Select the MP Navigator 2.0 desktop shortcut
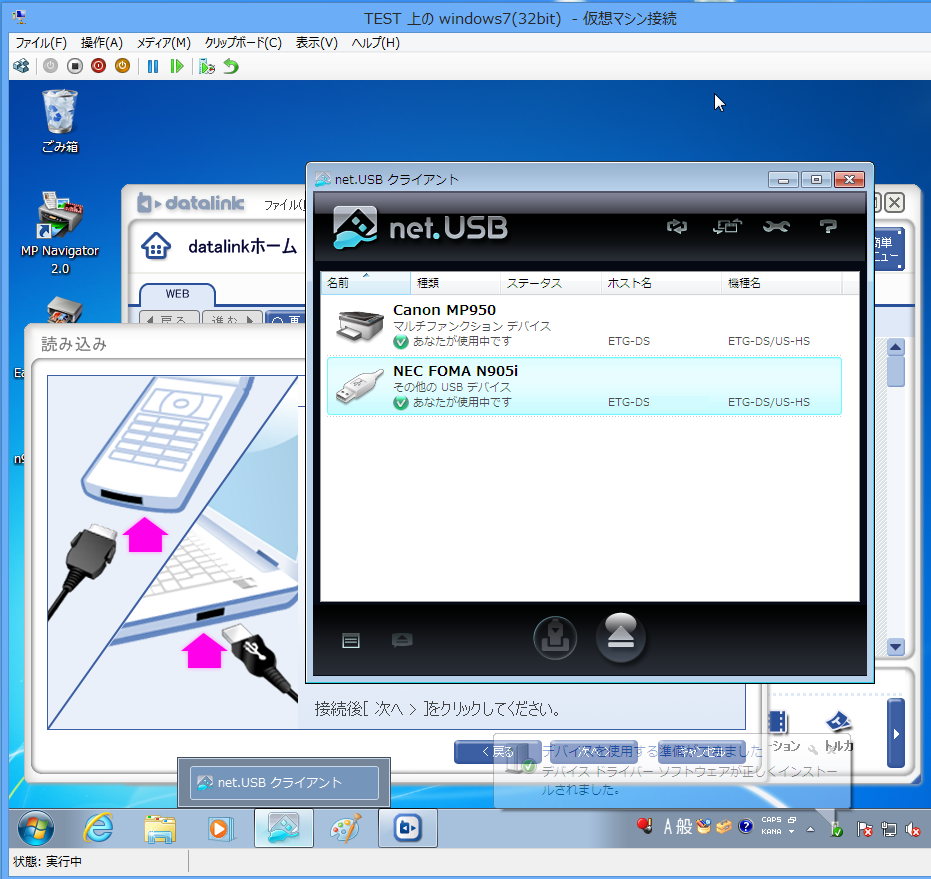 coord(60,233)
